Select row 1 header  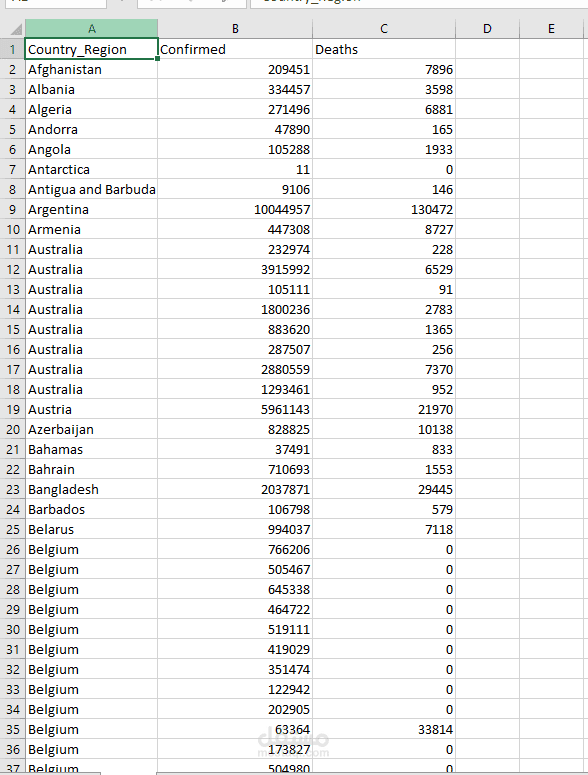click(x=12, y=49)
